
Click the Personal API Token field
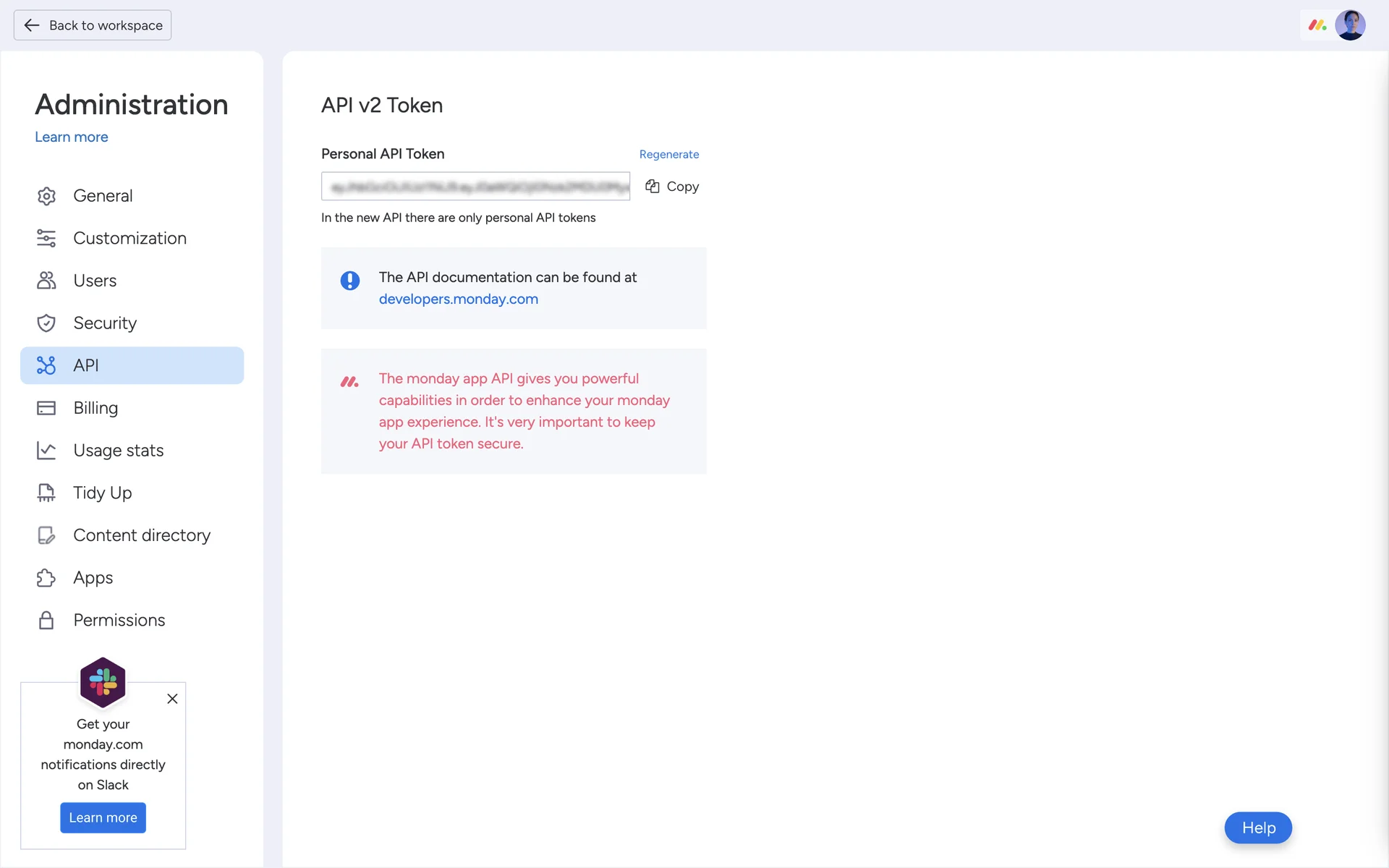pos(475,187)
